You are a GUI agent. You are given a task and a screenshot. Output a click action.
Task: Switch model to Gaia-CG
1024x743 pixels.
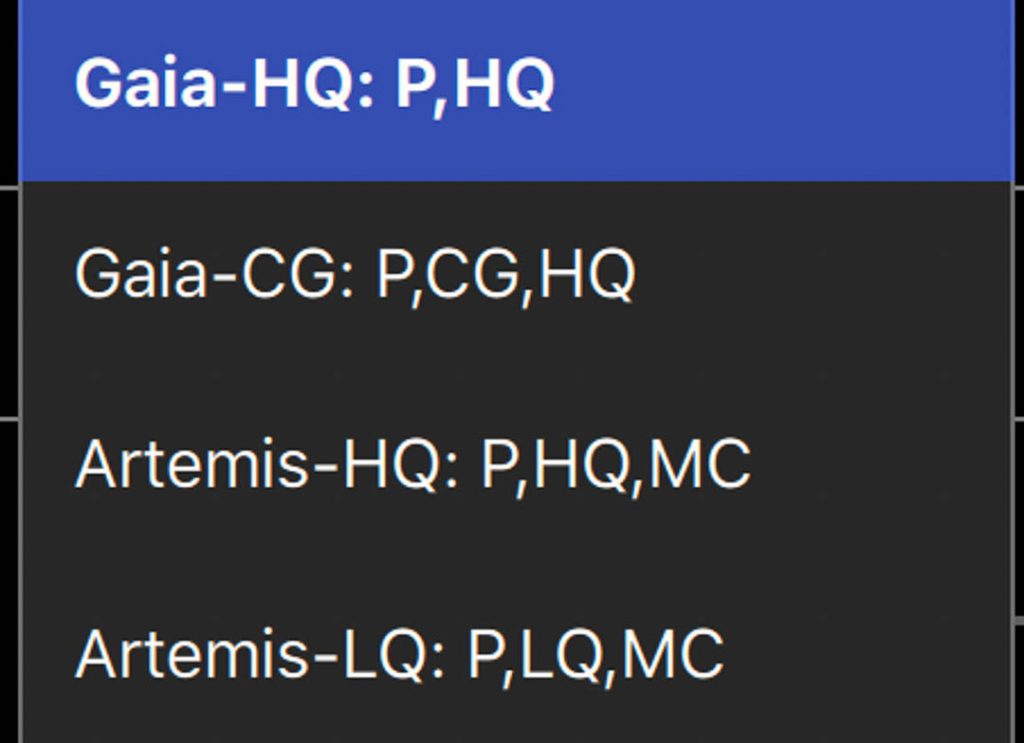point(516,274)
